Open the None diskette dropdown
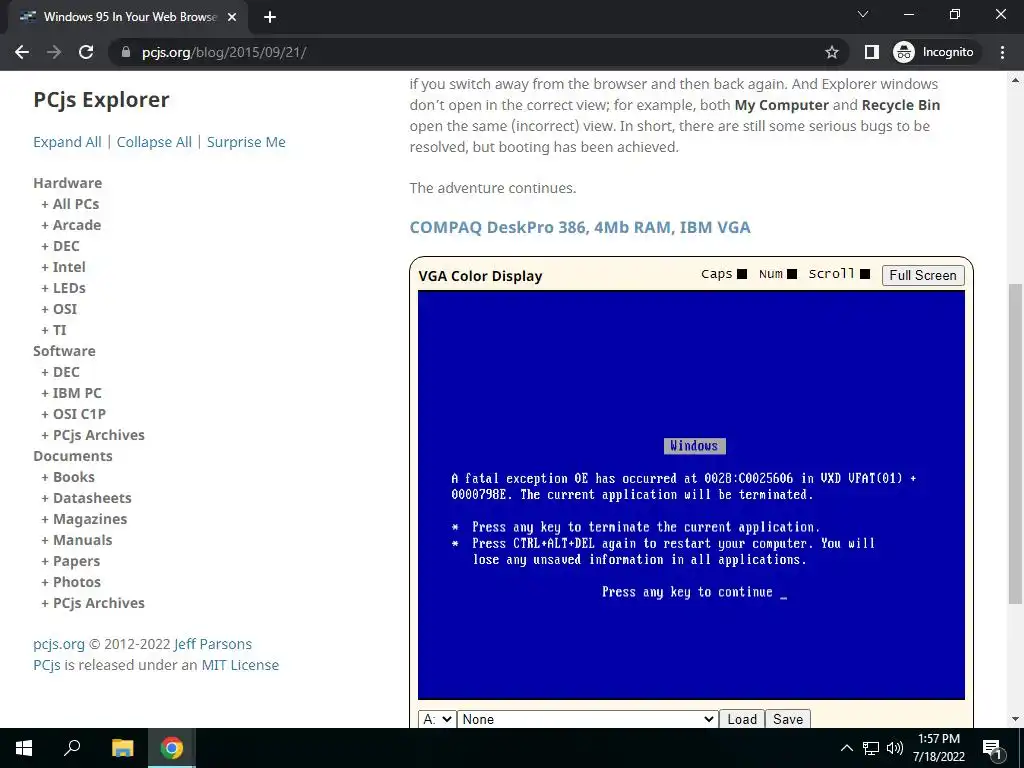The height and width of the screenshot is (768, 1024). (x=588, y=719)
